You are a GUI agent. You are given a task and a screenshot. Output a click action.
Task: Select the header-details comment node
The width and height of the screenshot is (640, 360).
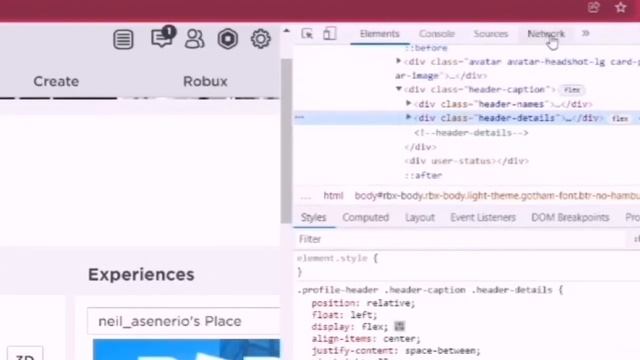pyautogui.click(x=471, y=133)
